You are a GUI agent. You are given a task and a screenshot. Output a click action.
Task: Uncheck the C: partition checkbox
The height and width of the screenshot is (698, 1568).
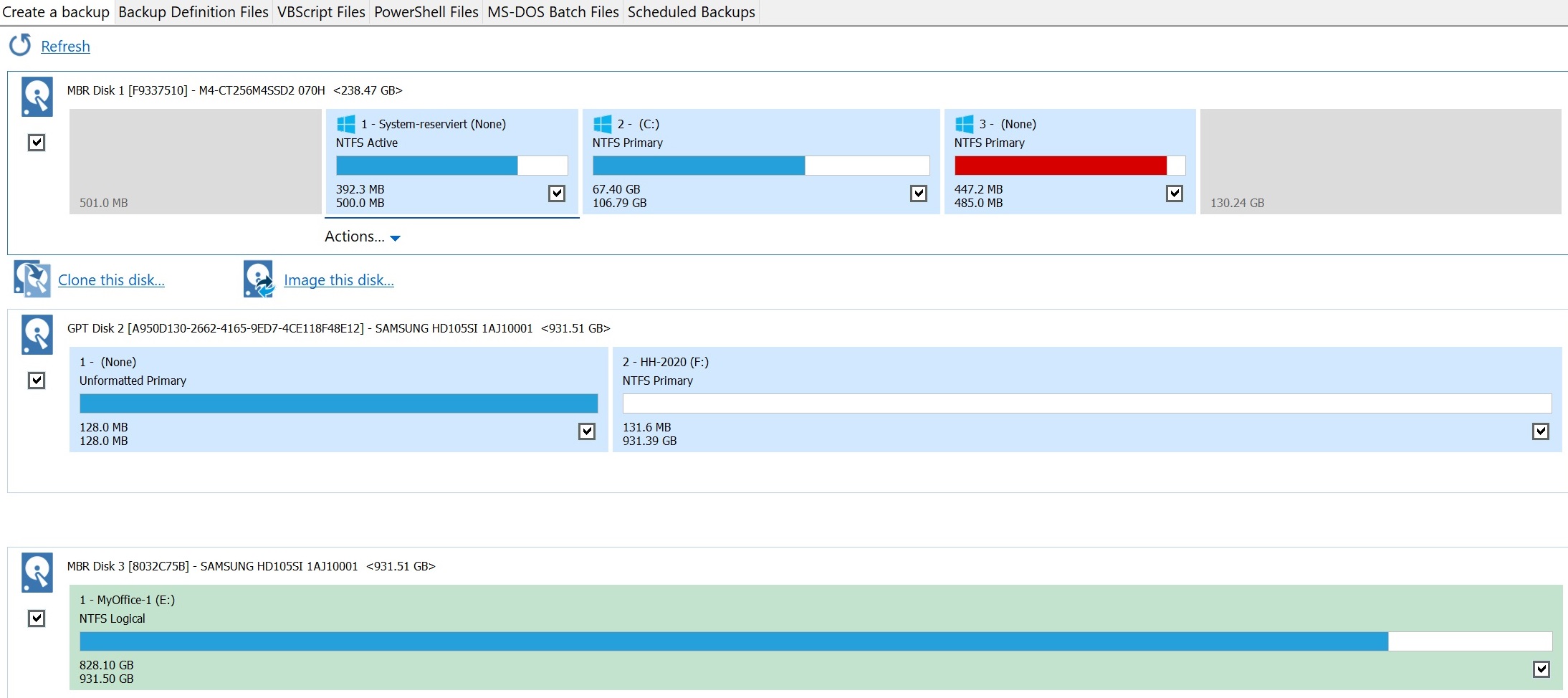point(919,193)
